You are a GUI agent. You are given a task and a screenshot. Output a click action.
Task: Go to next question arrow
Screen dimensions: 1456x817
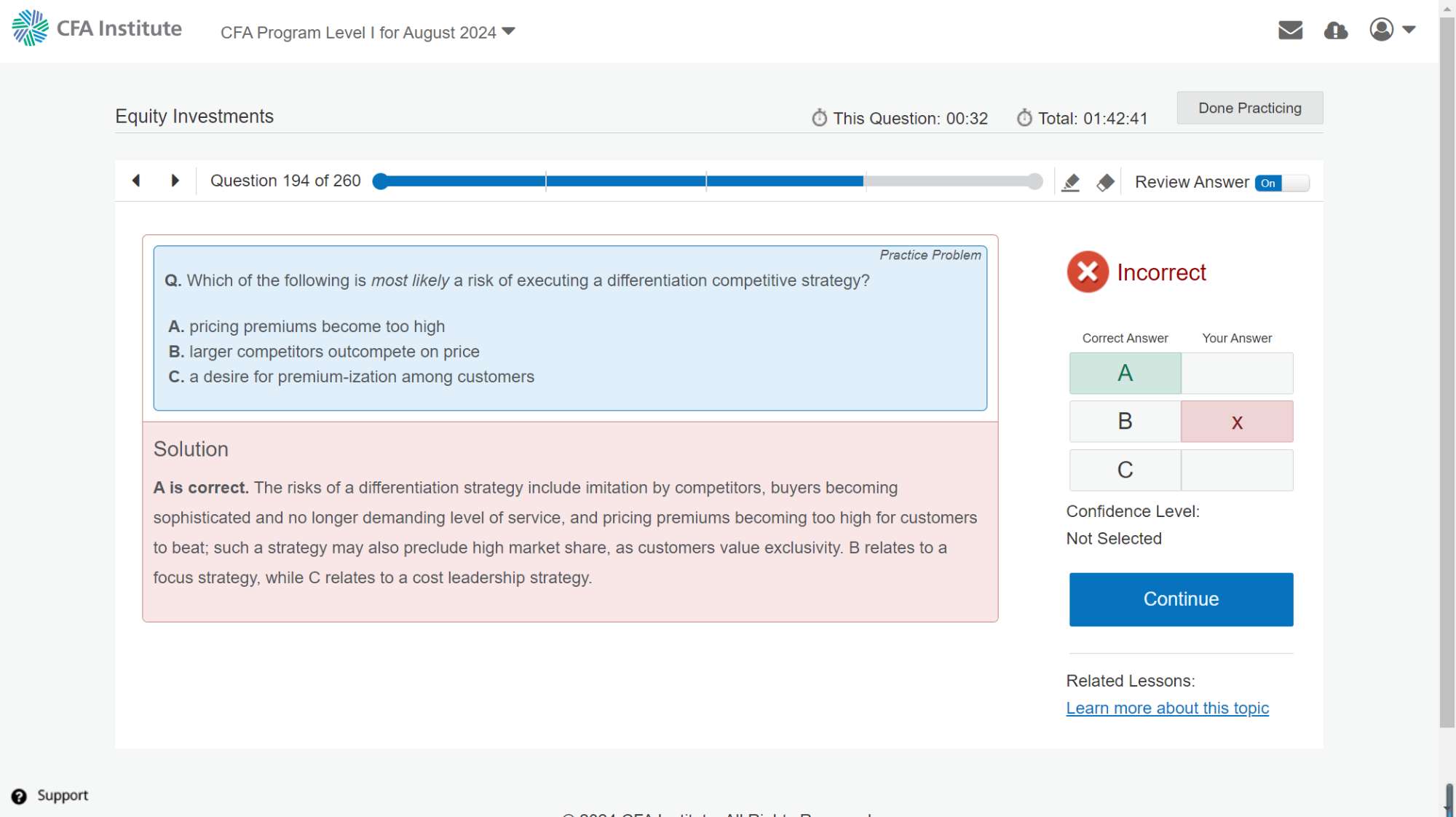click(175, 181)
